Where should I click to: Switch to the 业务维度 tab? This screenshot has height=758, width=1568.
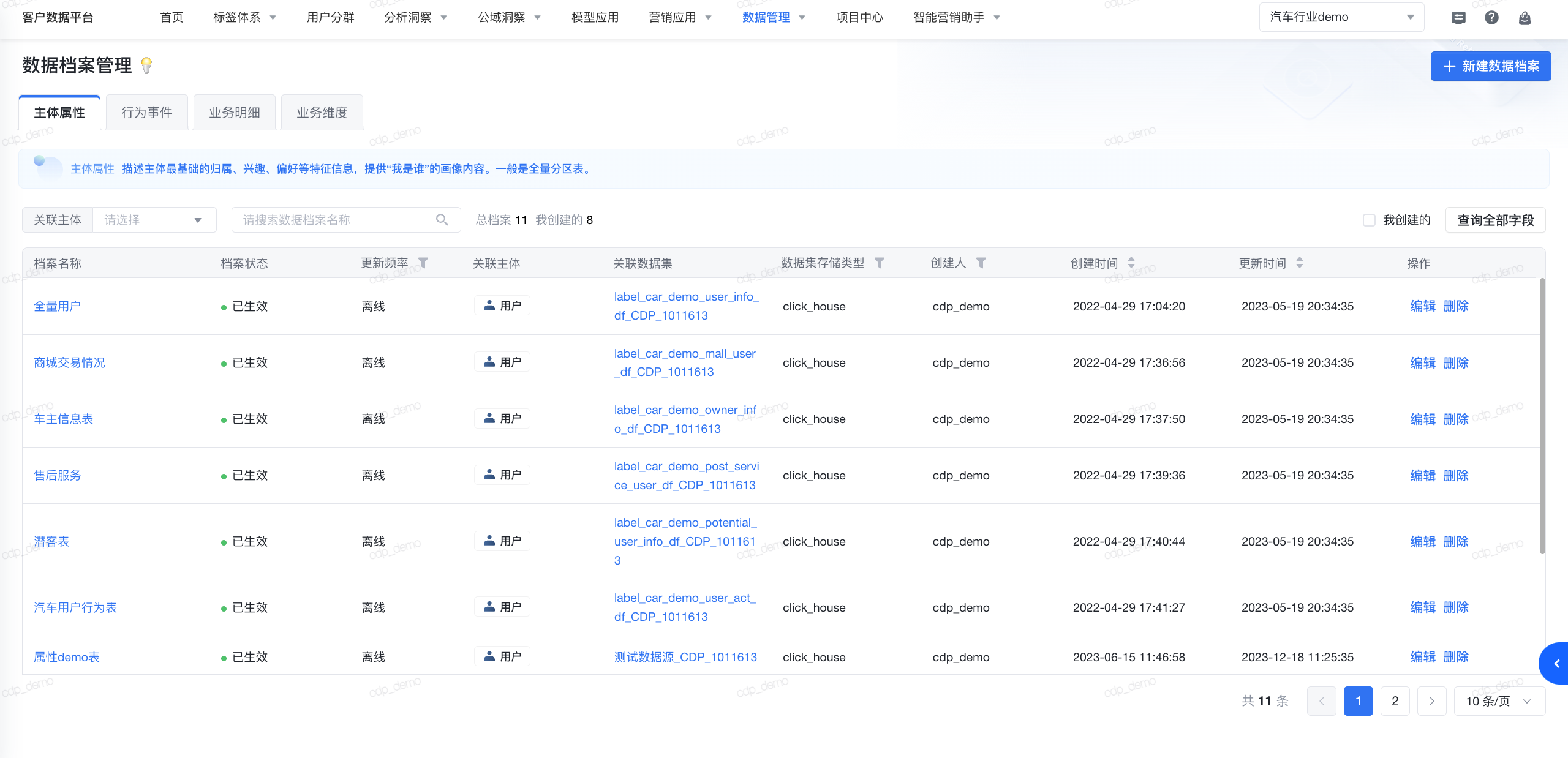click(322, 113)
